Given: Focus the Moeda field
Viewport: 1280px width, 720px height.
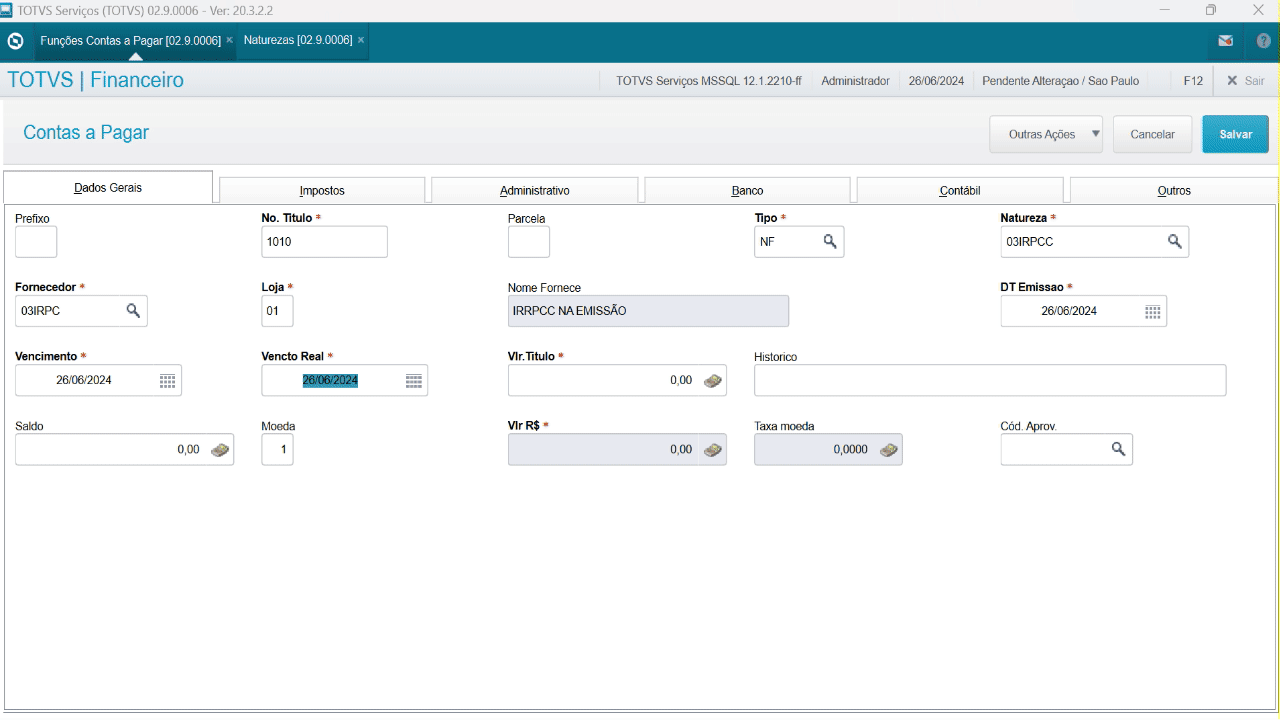Looking at the screenshot, I should [x=277, y=450].
